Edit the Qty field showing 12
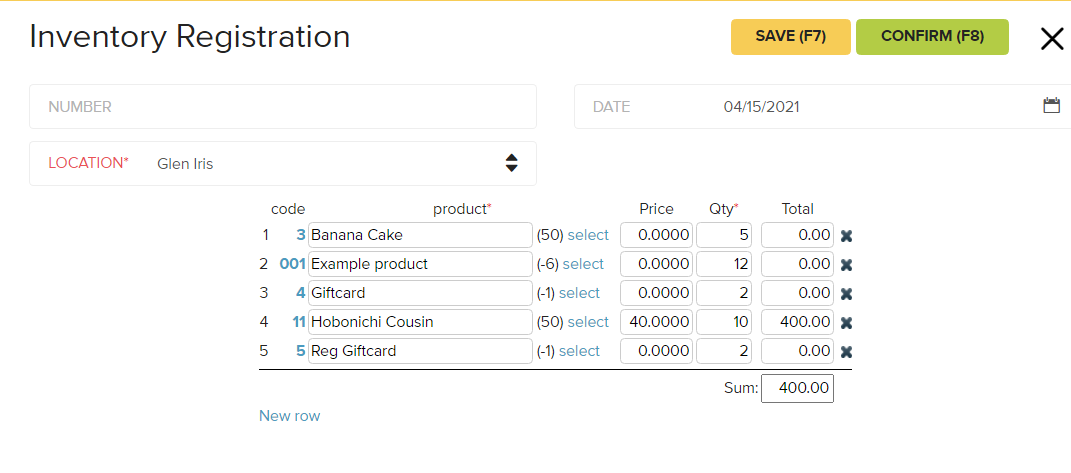Screen dimensions: 1071x473 pyautogui.click(x=724, y=264)
